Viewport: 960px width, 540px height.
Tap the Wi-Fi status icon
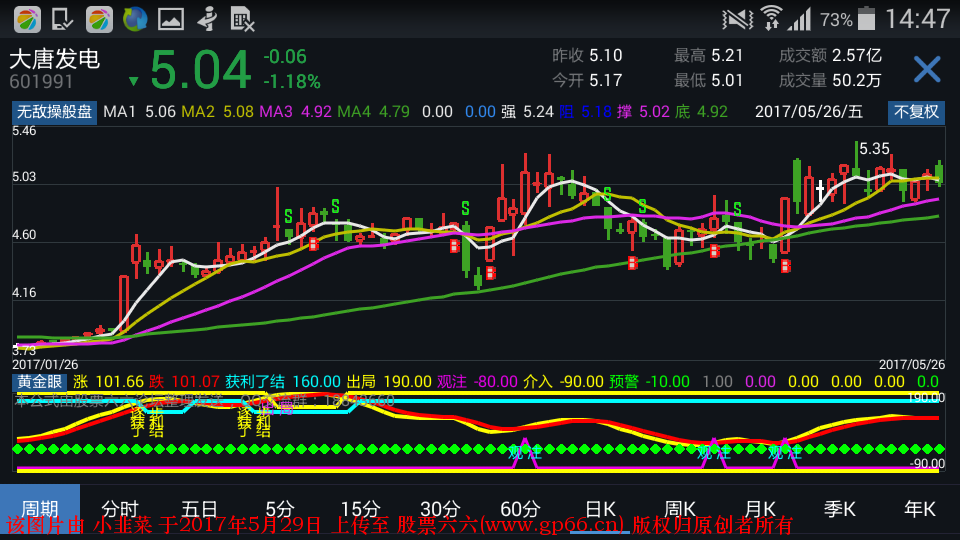tap(771, 18)
